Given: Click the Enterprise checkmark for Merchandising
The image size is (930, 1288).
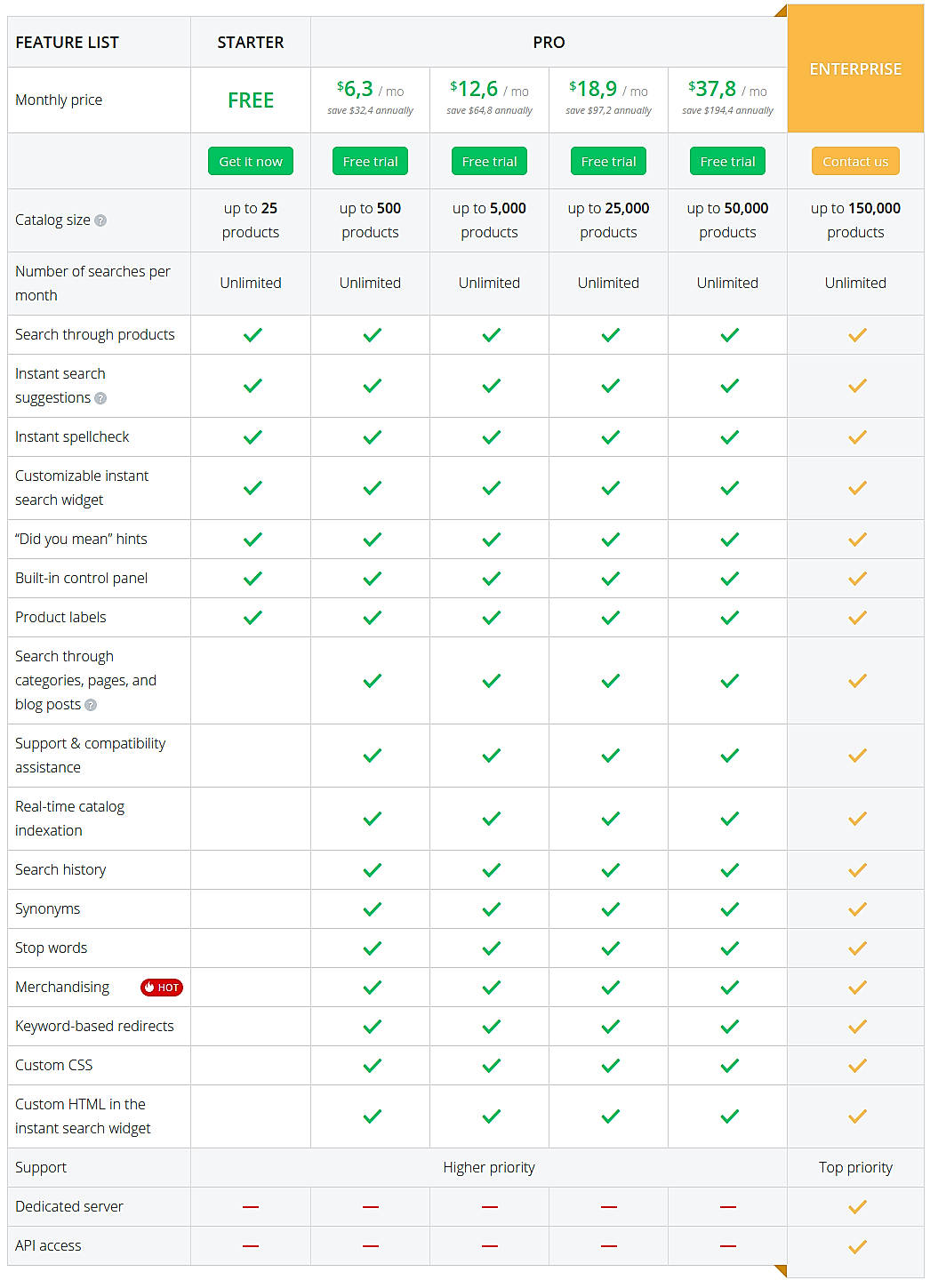Looking at the screenshot, I should pyautogui.click(x=855, y=987).
